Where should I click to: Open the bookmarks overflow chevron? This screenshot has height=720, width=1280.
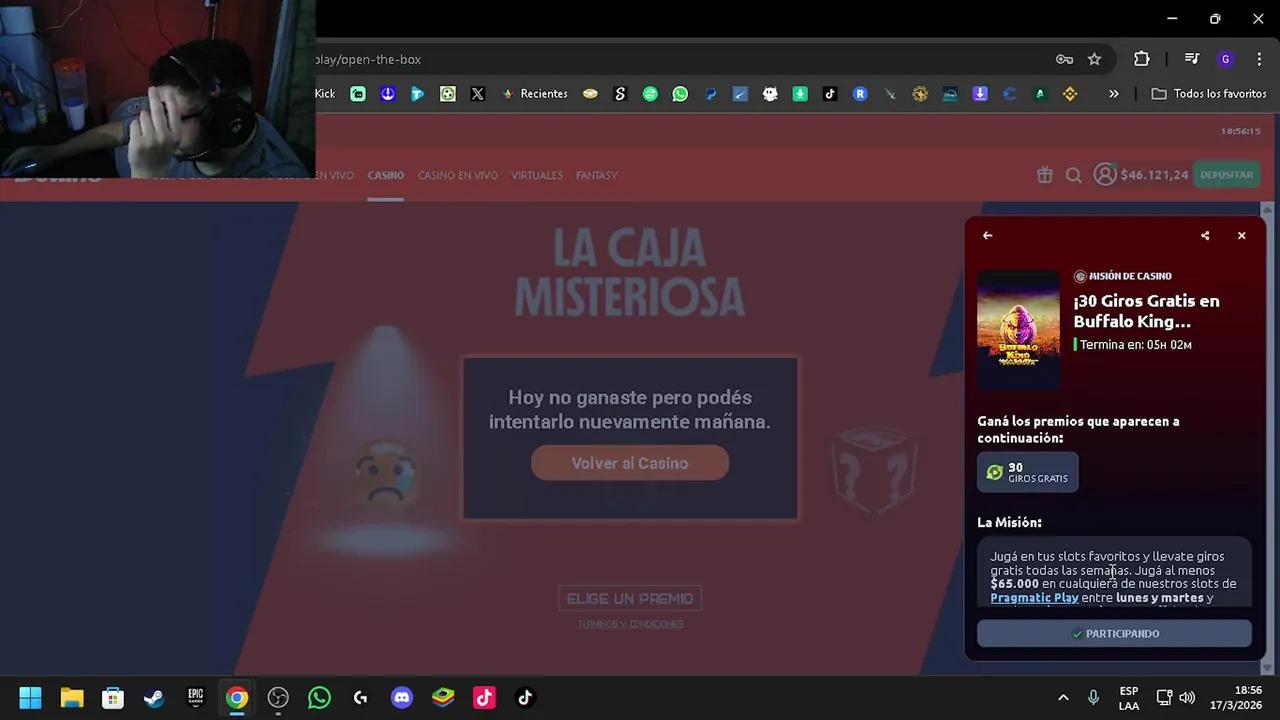coord(1113,93)
